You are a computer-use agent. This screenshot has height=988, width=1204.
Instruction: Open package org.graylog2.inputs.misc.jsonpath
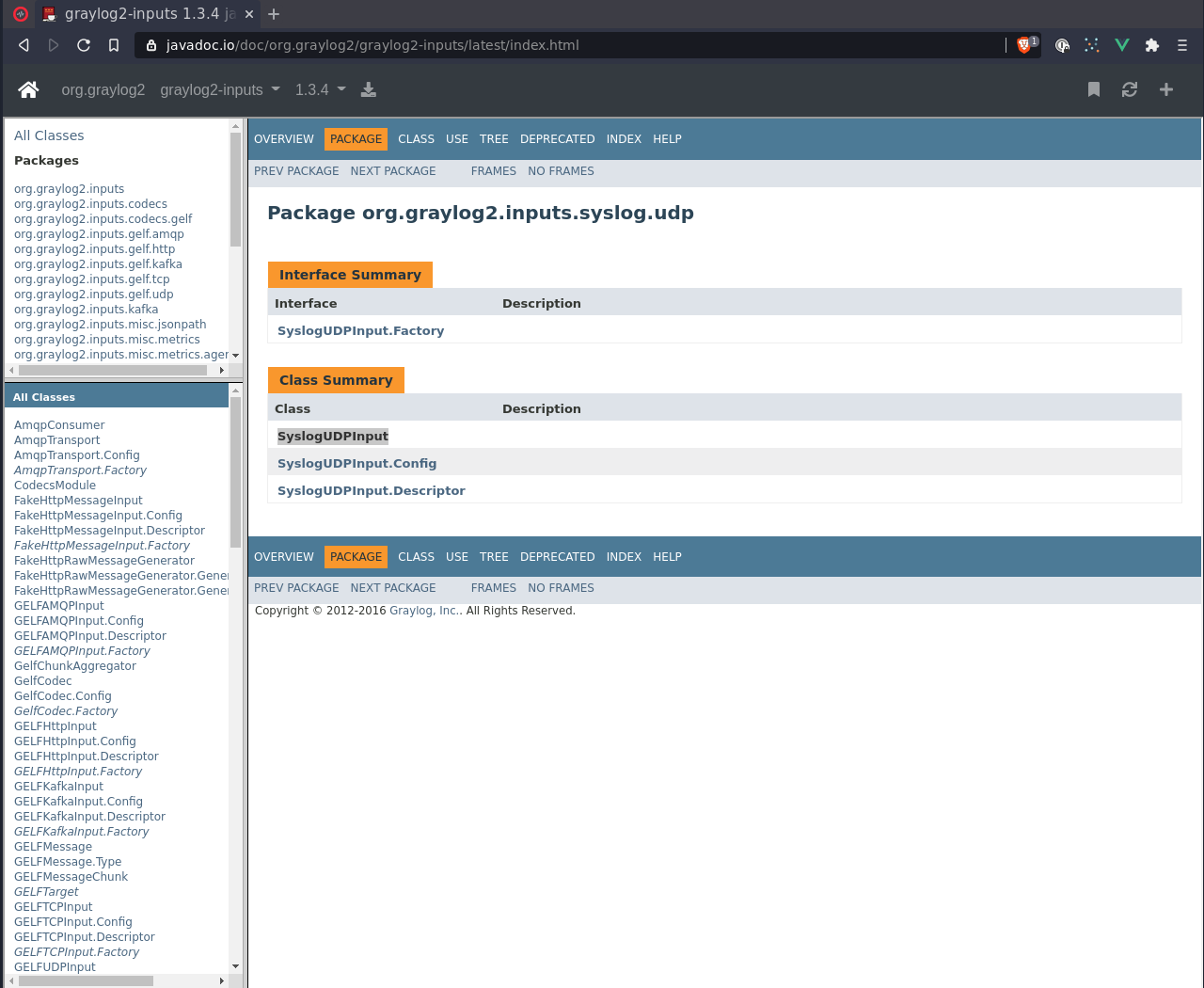110,325
